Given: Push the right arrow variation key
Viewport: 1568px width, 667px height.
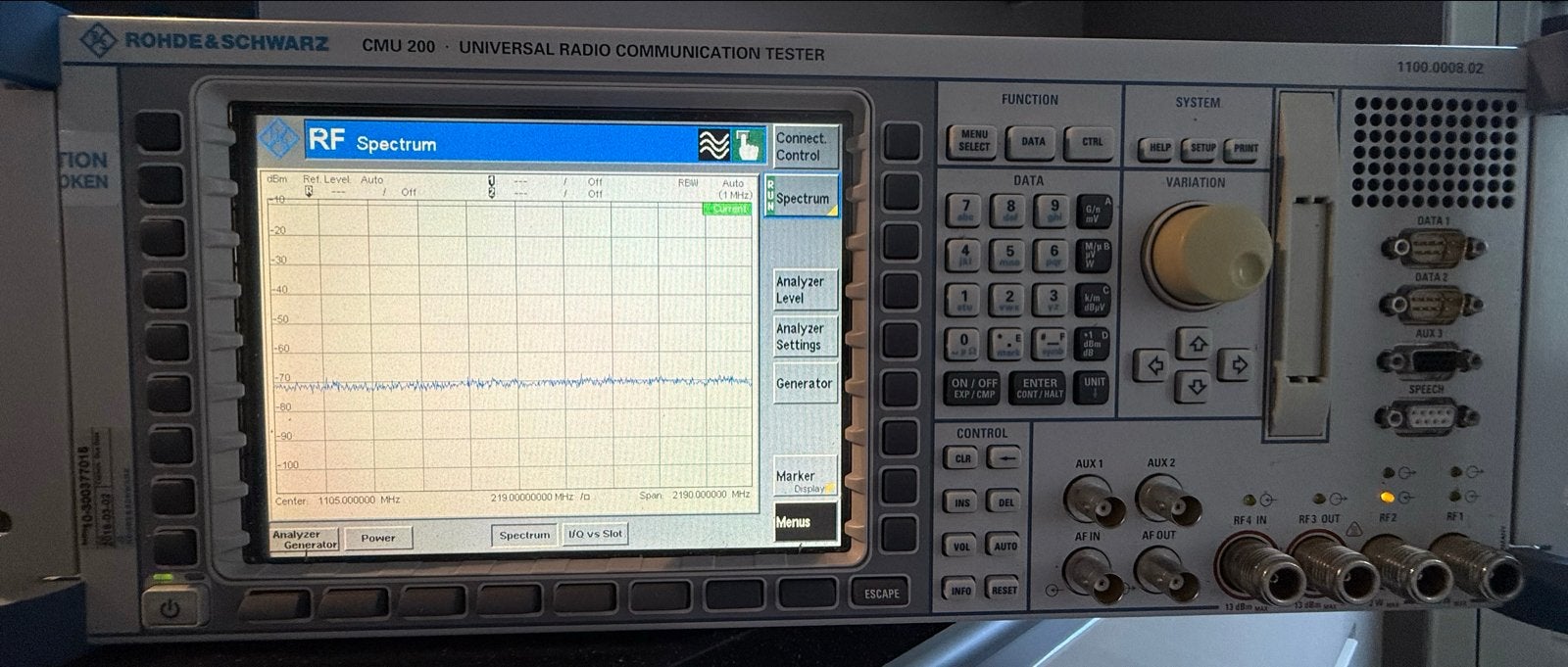Looking at the screenshot, I should point(1239,365).
